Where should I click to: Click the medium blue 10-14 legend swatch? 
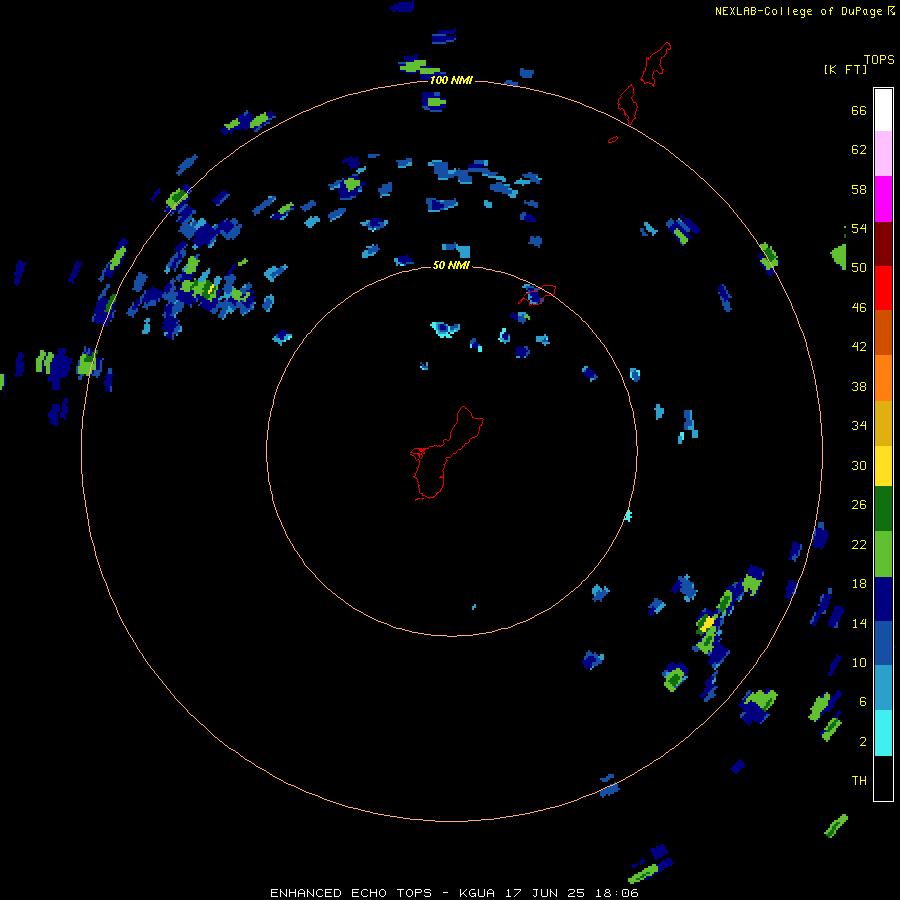(x=883, y=643)
